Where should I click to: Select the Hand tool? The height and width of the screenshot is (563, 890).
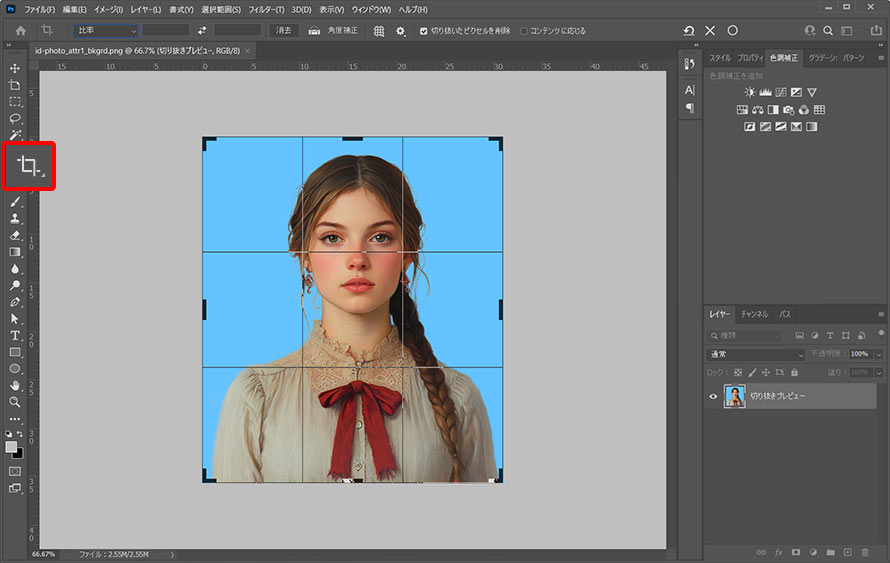click(x=15, y=385)
